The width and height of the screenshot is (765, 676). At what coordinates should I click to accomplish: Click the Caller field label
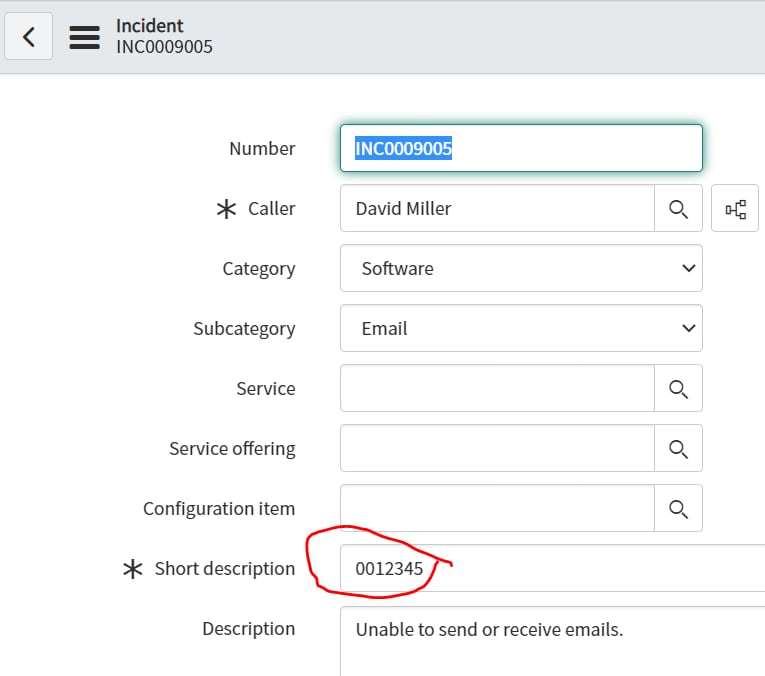[x=271, y=209]
